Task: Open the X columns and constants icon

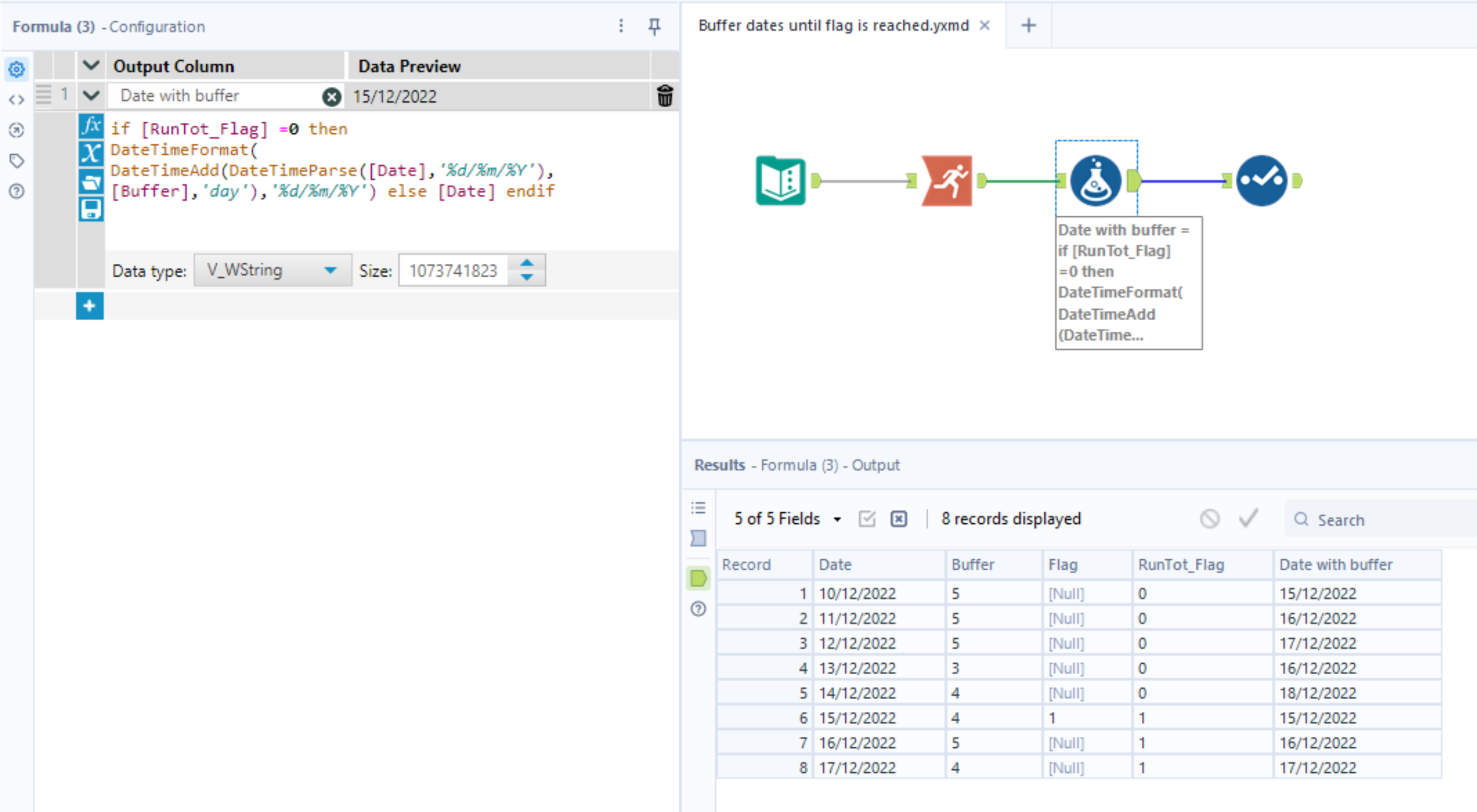Action: 91,154
